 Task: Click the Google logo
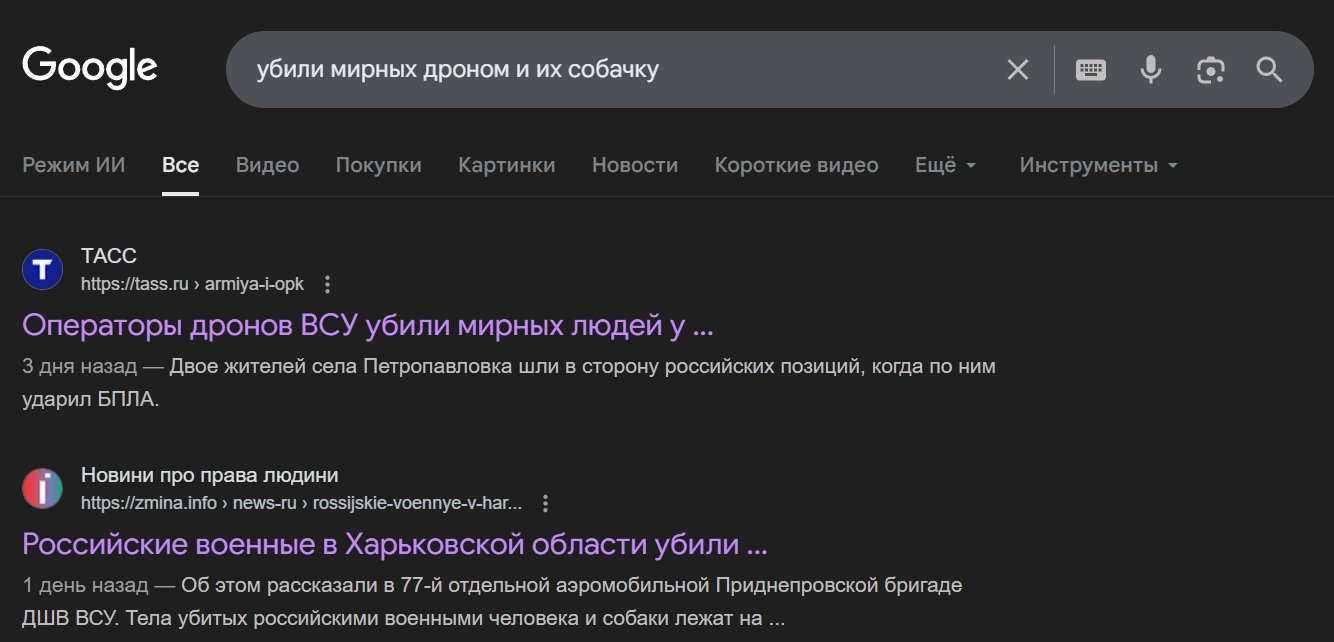click(x=90, y=68)
